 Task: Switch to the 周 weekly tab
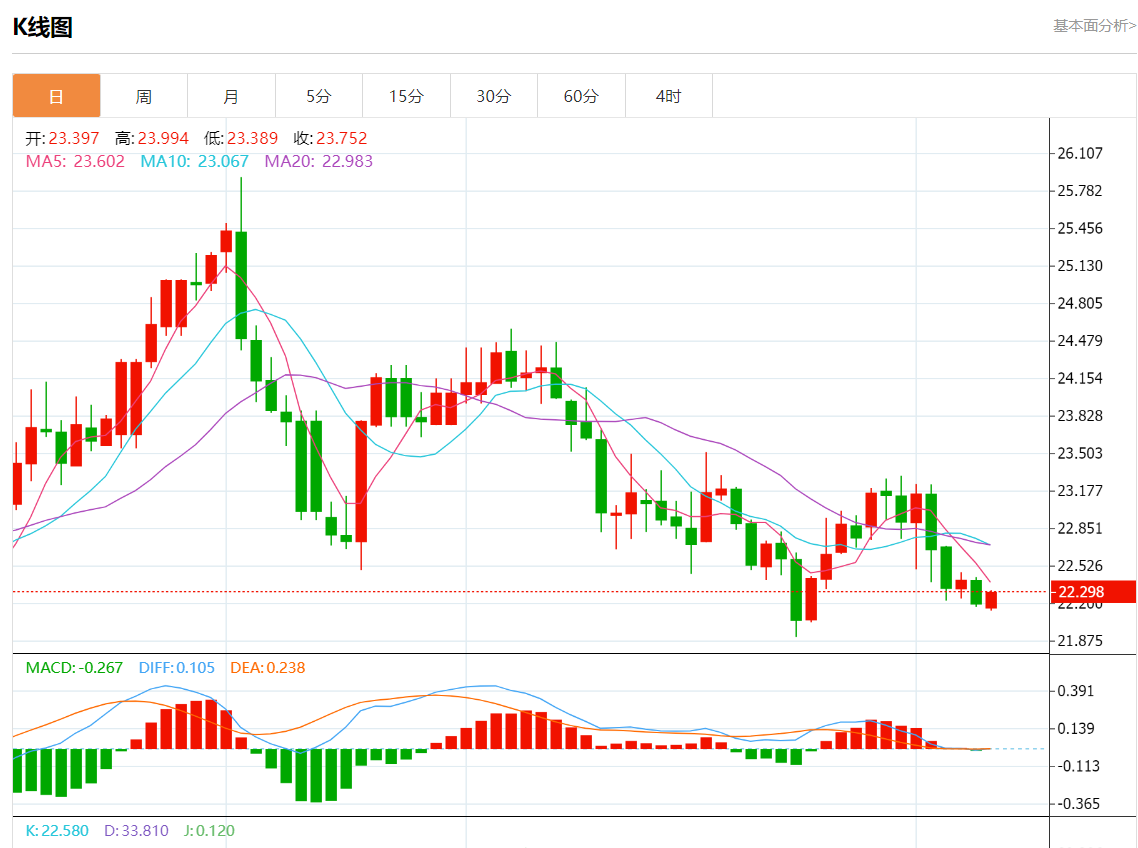tap(144, 96)
